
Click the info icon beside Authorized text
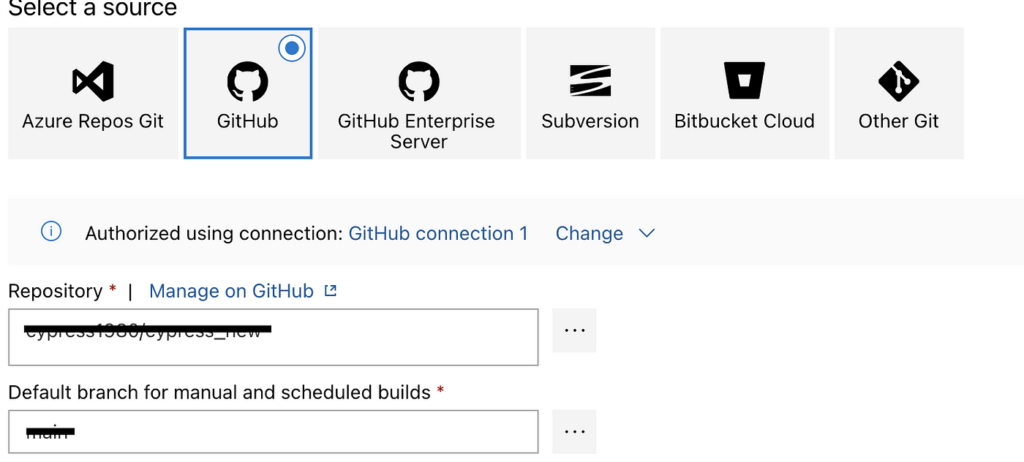click(x=51, y=231)
